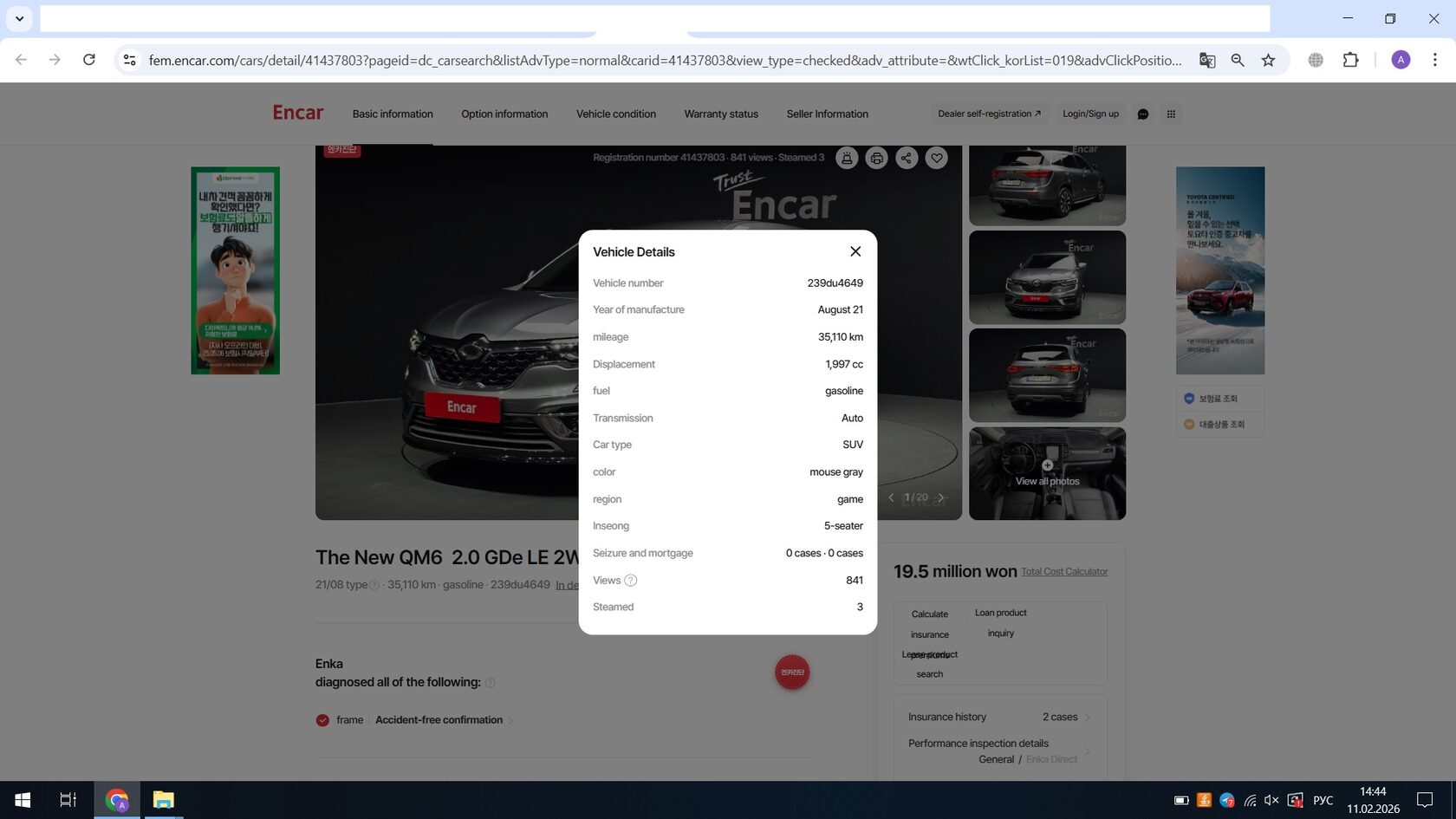Open View all photos thumbnail
1456x819 pixels.
(x=1047, y=474)
